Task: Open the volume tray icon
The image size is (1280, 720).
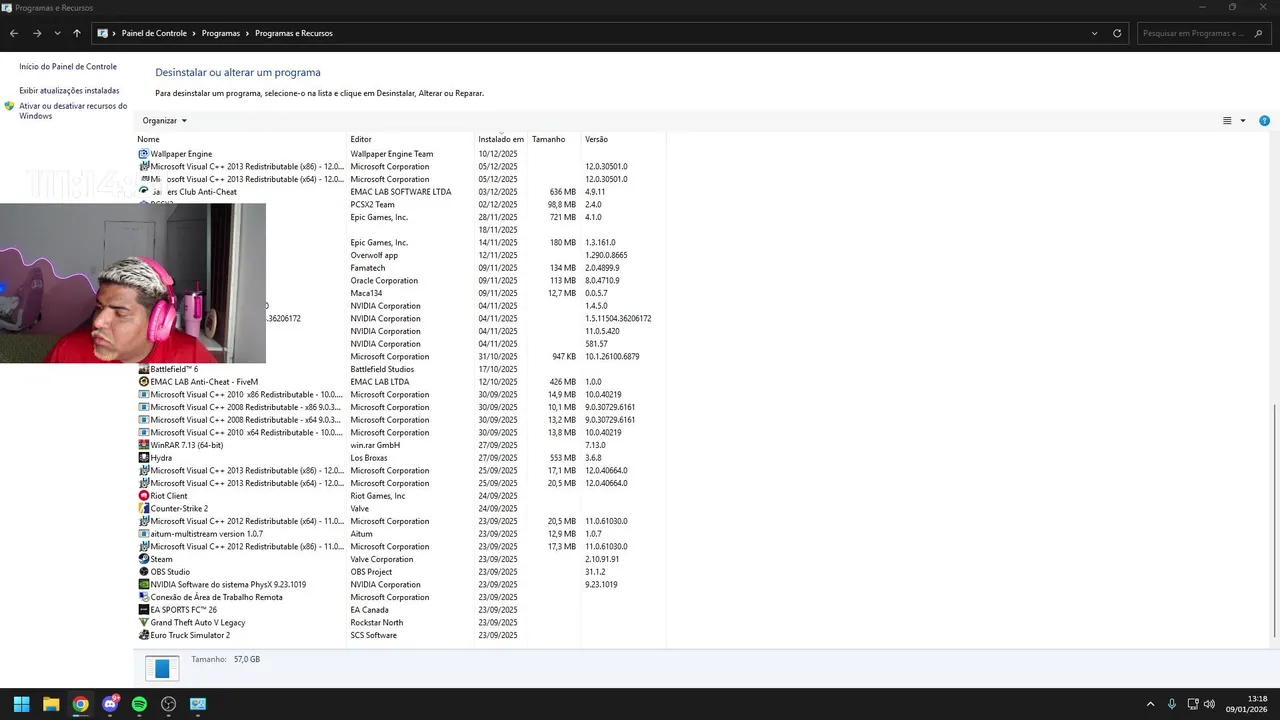Action: 1209,704
